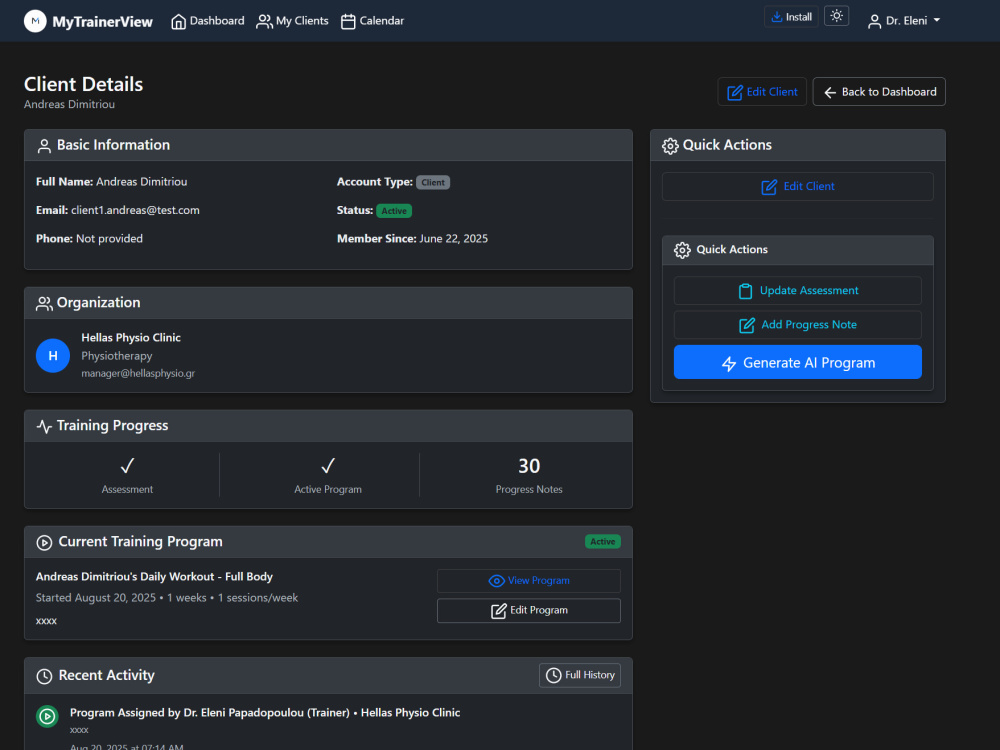Image resolution: width=1000 pixels, height=750 pixels.
Task: Click Edit Client in Quick Actions panel
Action: pos(798,186)
